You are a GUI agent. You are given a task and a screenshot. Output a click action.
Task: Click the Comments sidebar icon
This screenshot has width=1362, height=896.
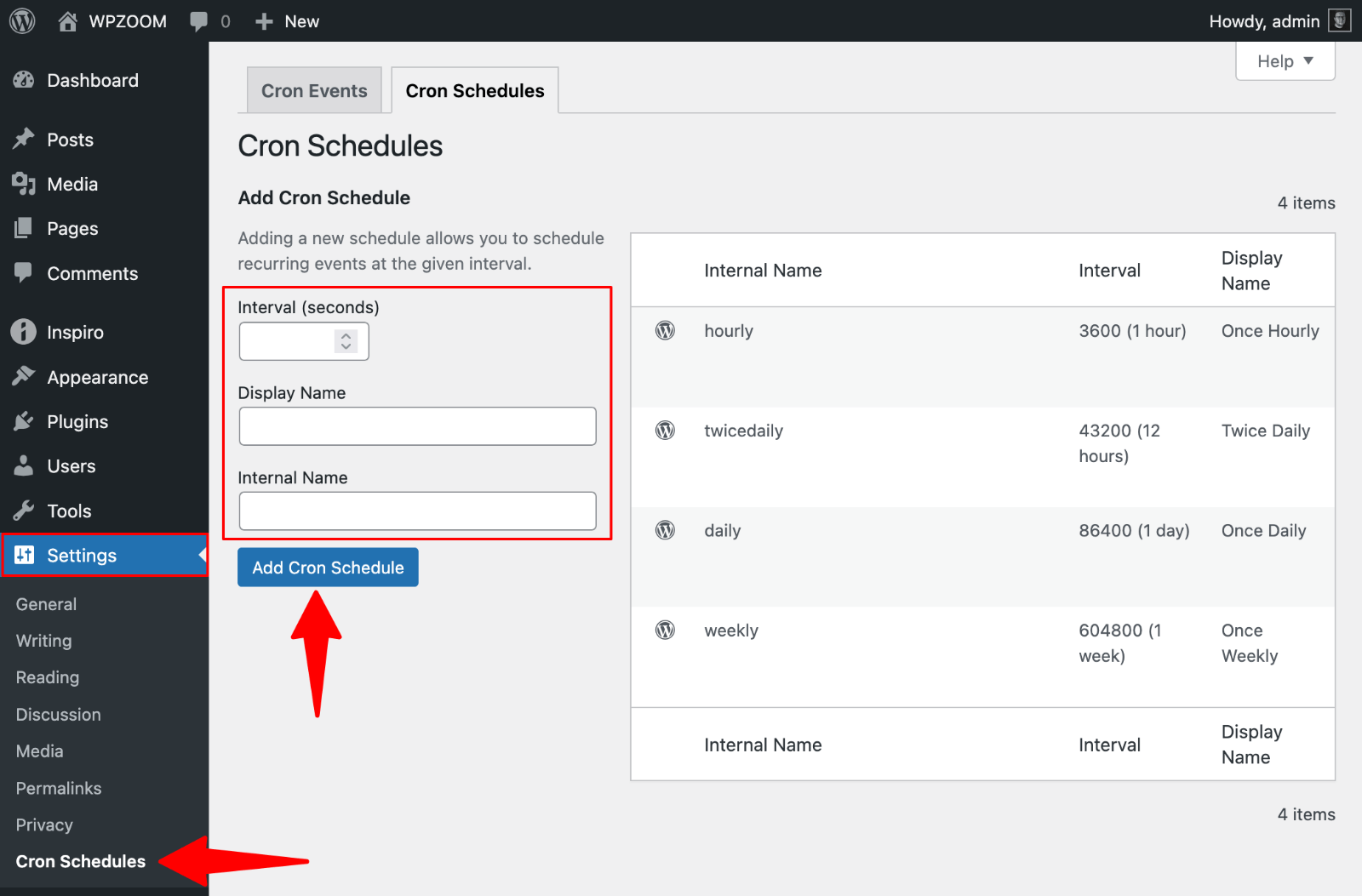24,272
